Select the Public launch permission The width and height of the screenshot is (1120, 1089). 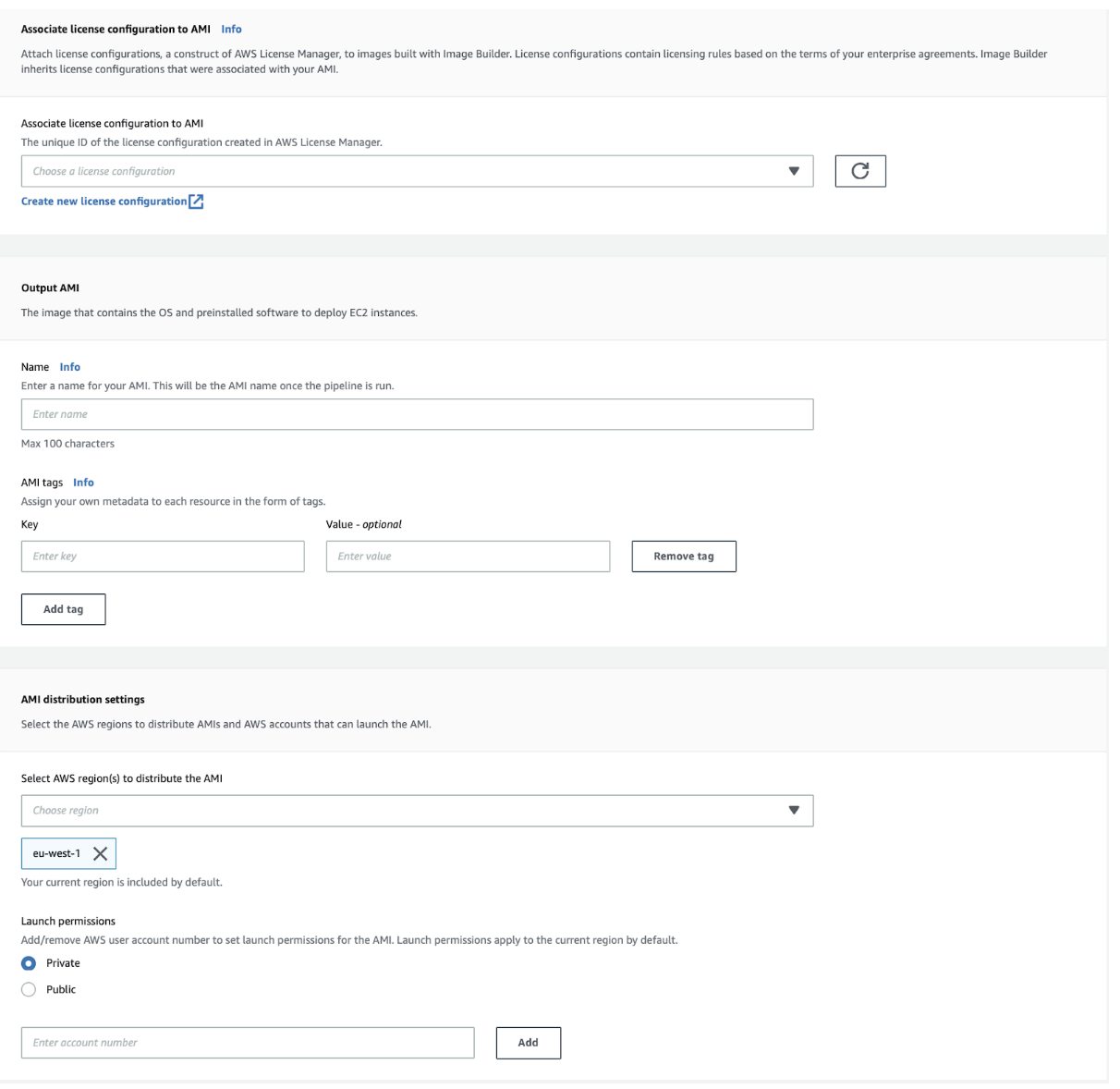(x=29, y=989)
